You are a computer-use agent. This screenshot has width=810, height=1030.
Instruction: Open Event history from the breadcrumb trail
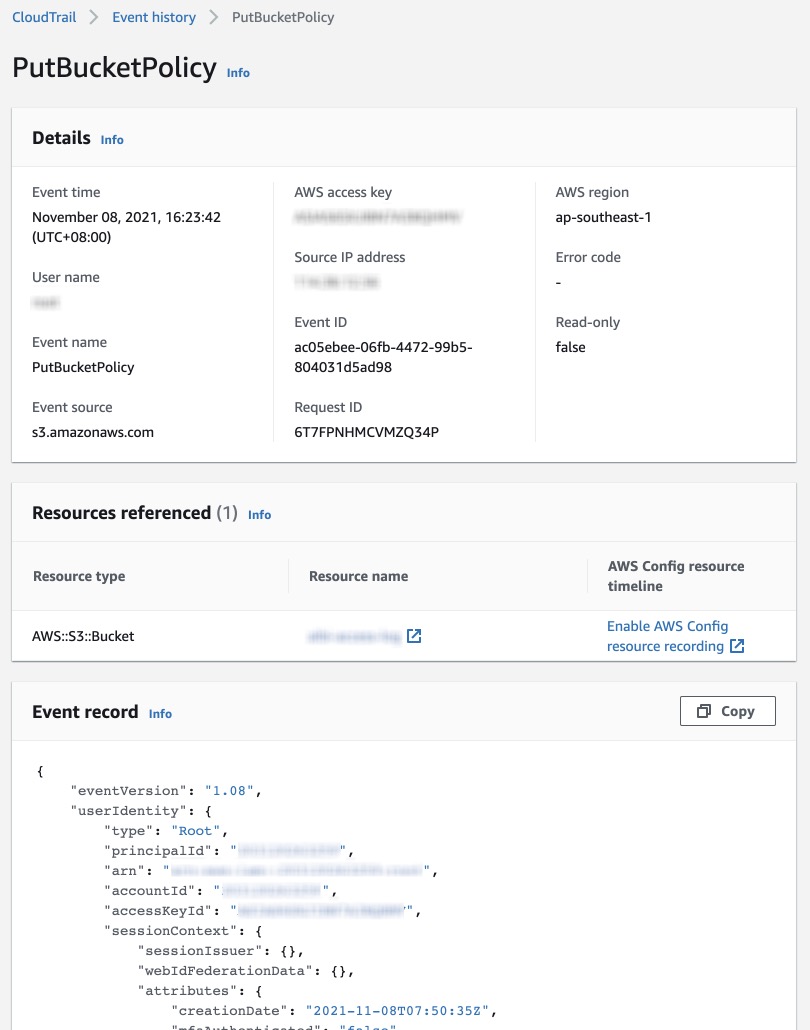(x=153, y=17)
